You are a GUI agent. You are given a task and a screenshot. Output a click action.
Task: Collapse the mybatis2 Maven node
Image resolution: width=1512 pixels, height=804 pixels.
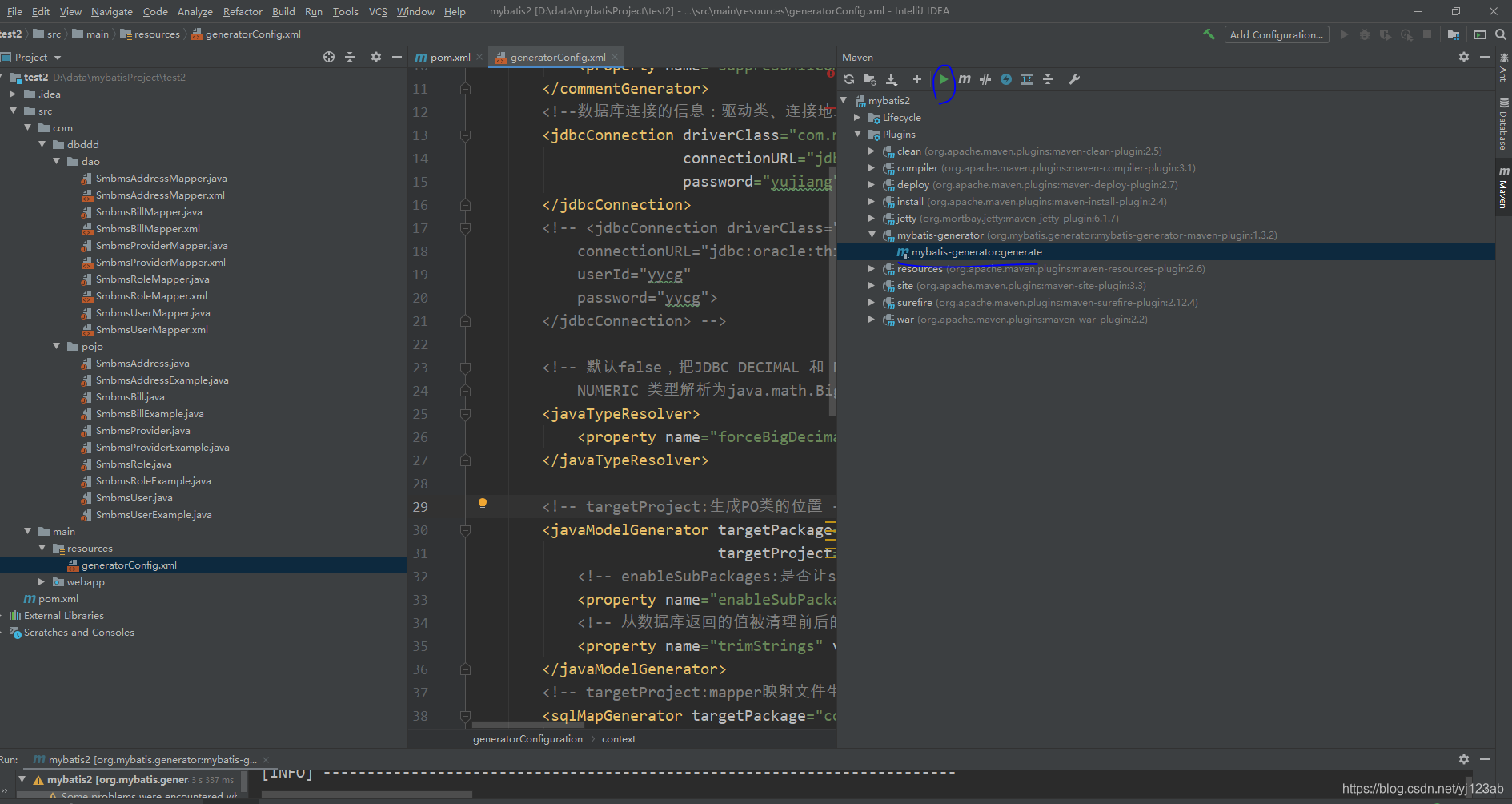pyautogui.click(x=844, y=100)
